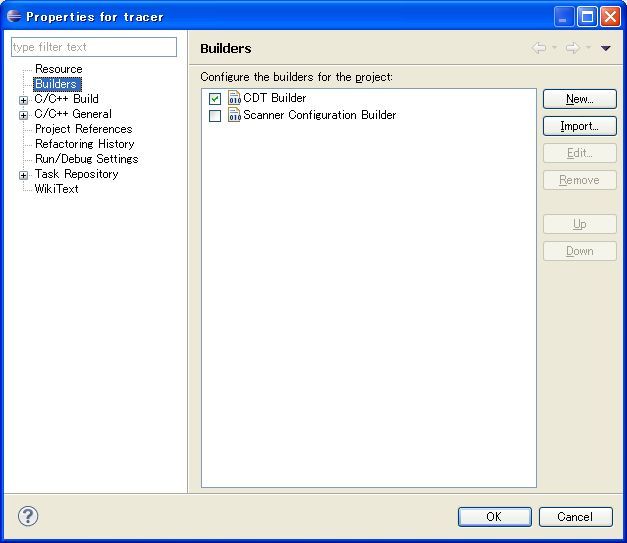
Task: Select Scanner Configuration Builder list entry
Action: tap(319, 115)
